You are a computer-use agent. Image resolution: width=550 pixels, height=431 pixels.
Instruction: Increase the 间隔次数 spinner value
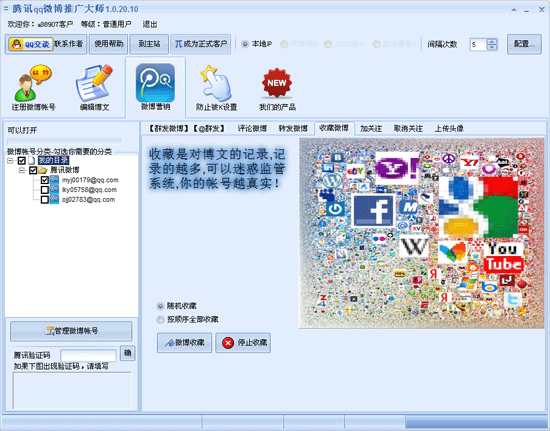pyautogui.click(x=492, y=41)
